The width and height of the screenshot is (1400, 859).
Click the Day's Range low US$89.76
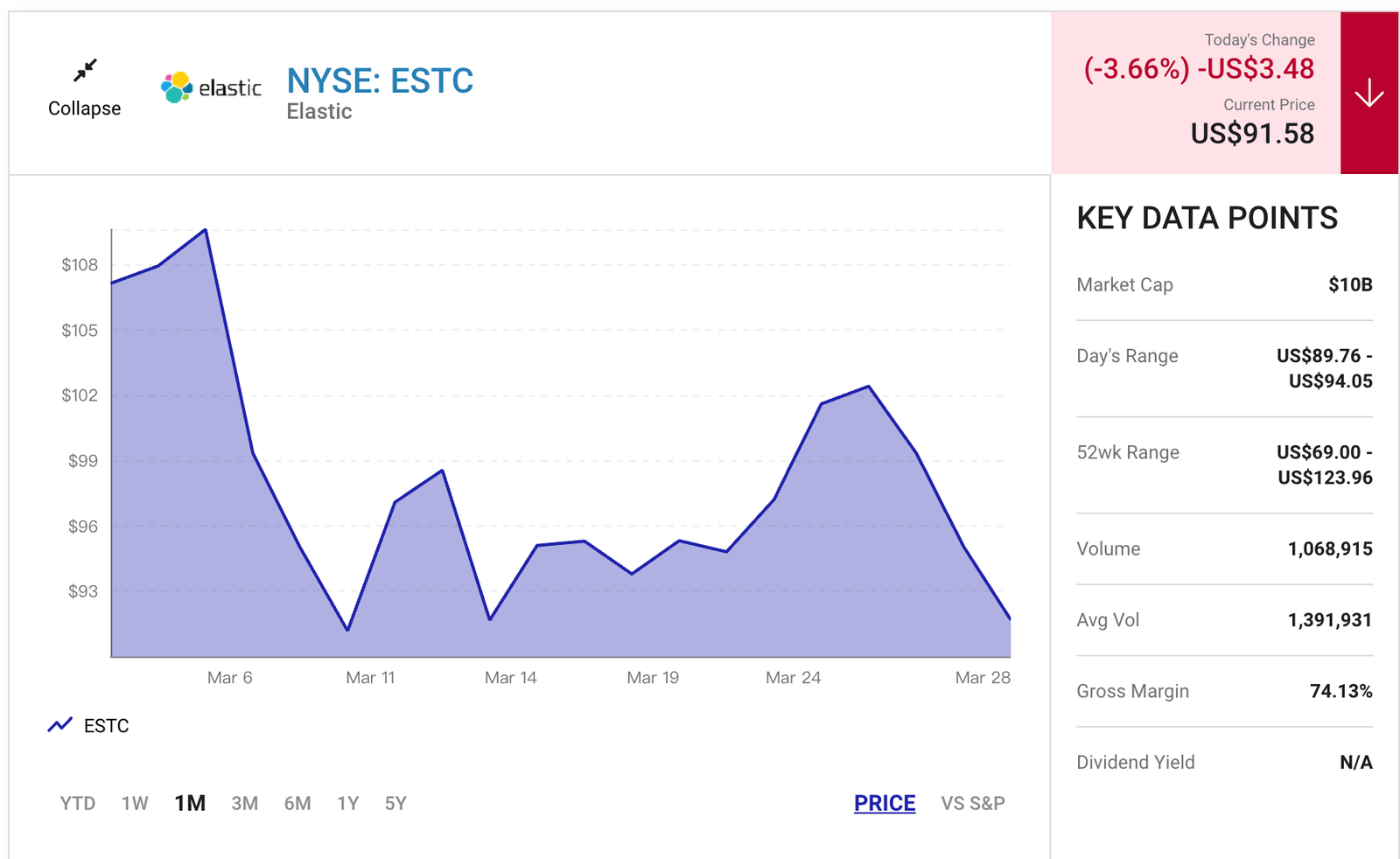1319,356
